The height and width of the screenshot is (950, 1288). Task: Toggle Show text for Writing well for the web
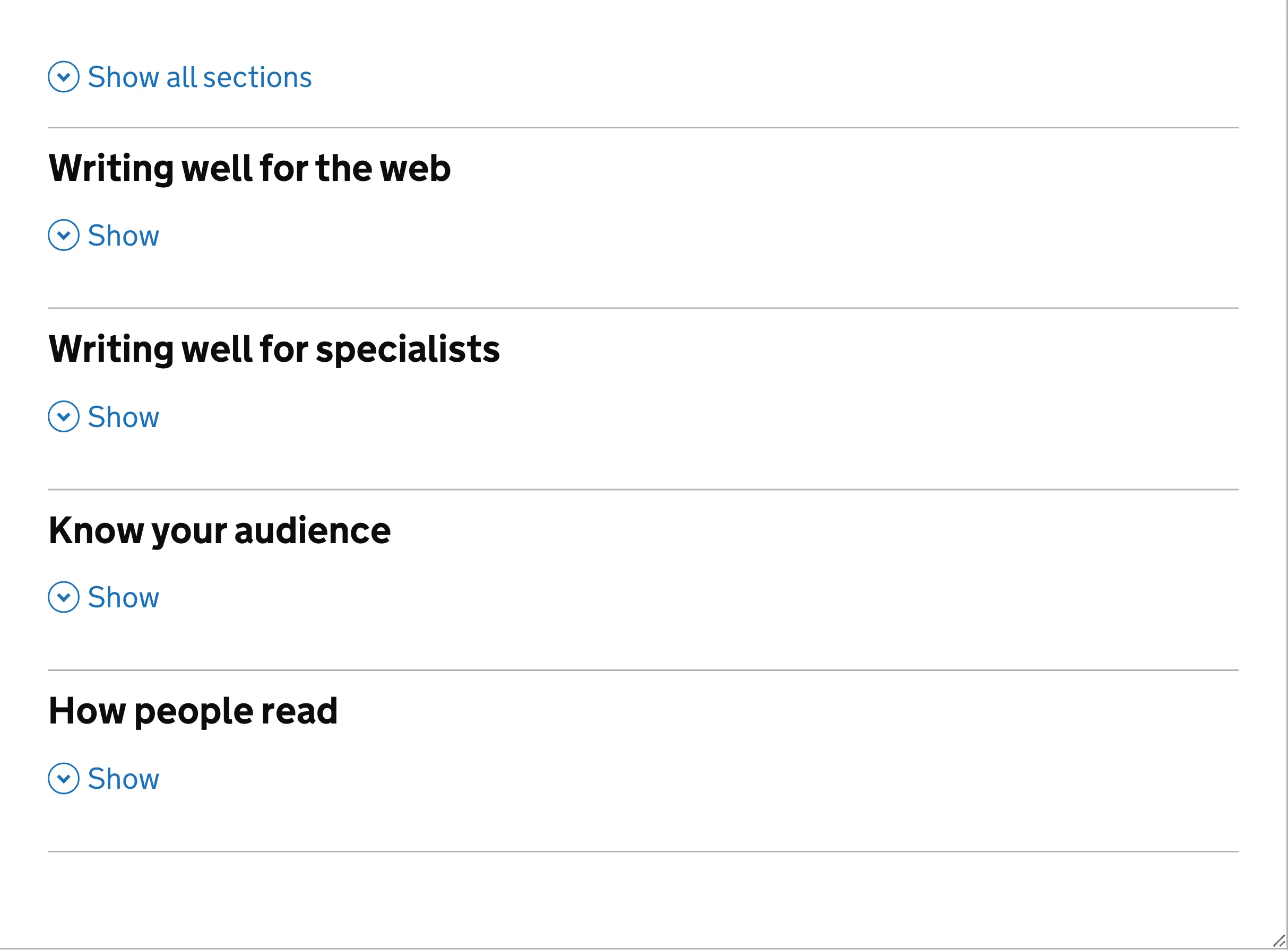[x=123, y=235]
